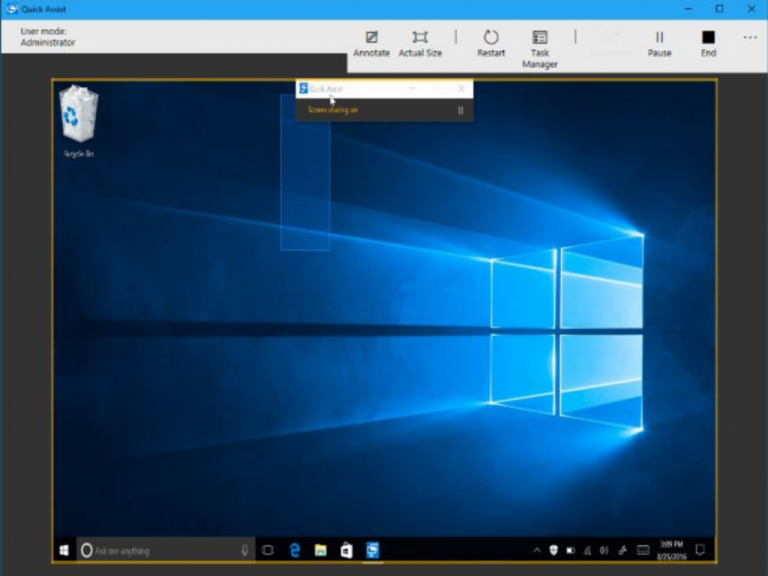Restart the remote computer
The width and height of the screenshot is (768, 576).
click(491, 44)
